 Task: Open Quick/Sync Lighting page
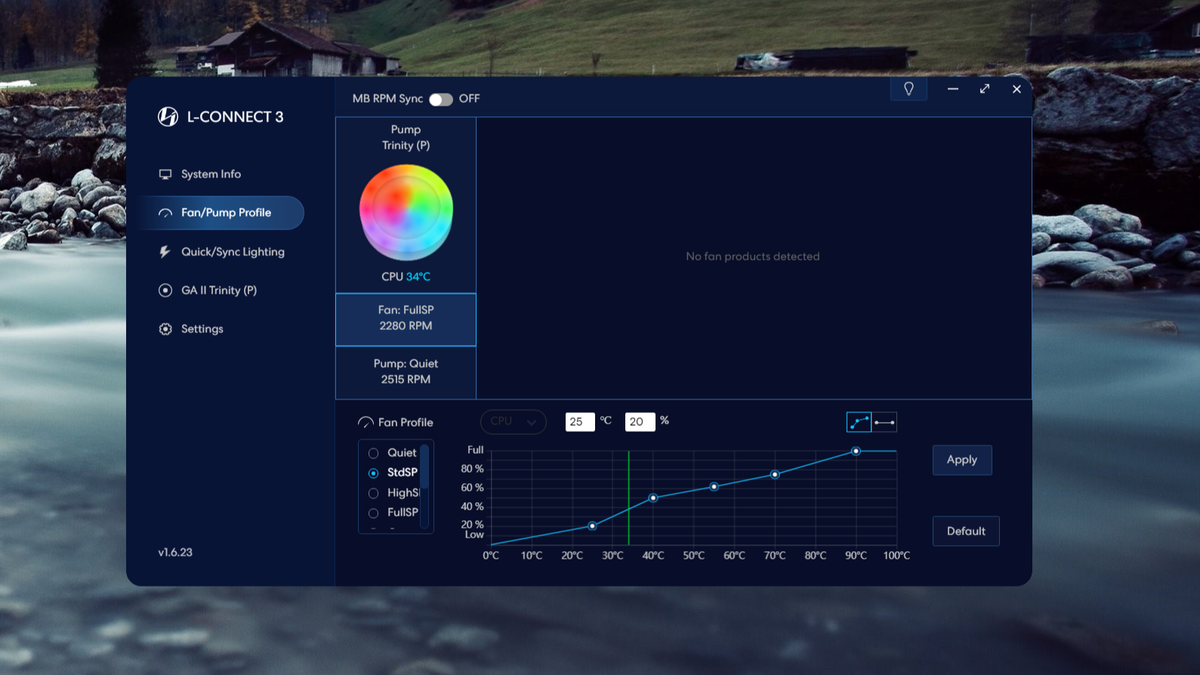pyautogui.click(x=233, y=252)
